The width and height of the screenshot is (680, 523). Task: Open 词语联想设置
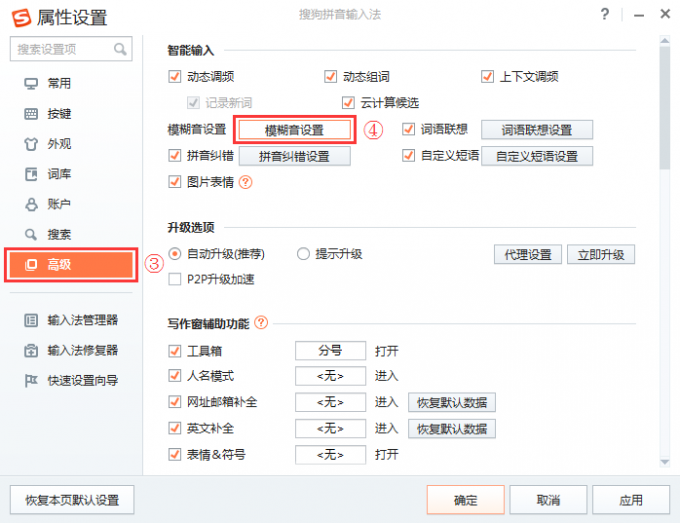(537, 130)
